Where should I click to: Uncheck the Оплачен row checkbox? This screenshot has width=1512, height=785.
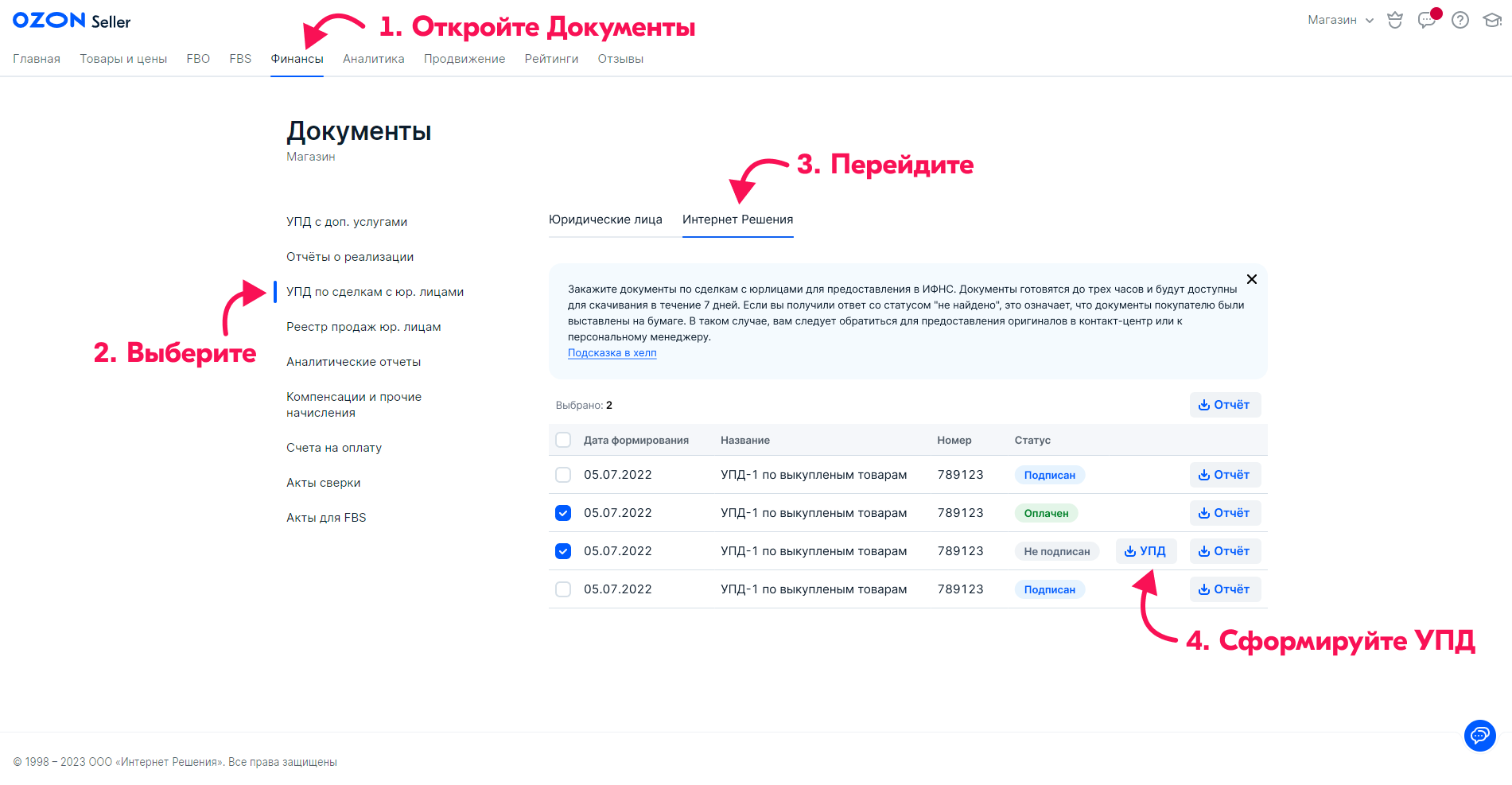click(x=563, y=513)
